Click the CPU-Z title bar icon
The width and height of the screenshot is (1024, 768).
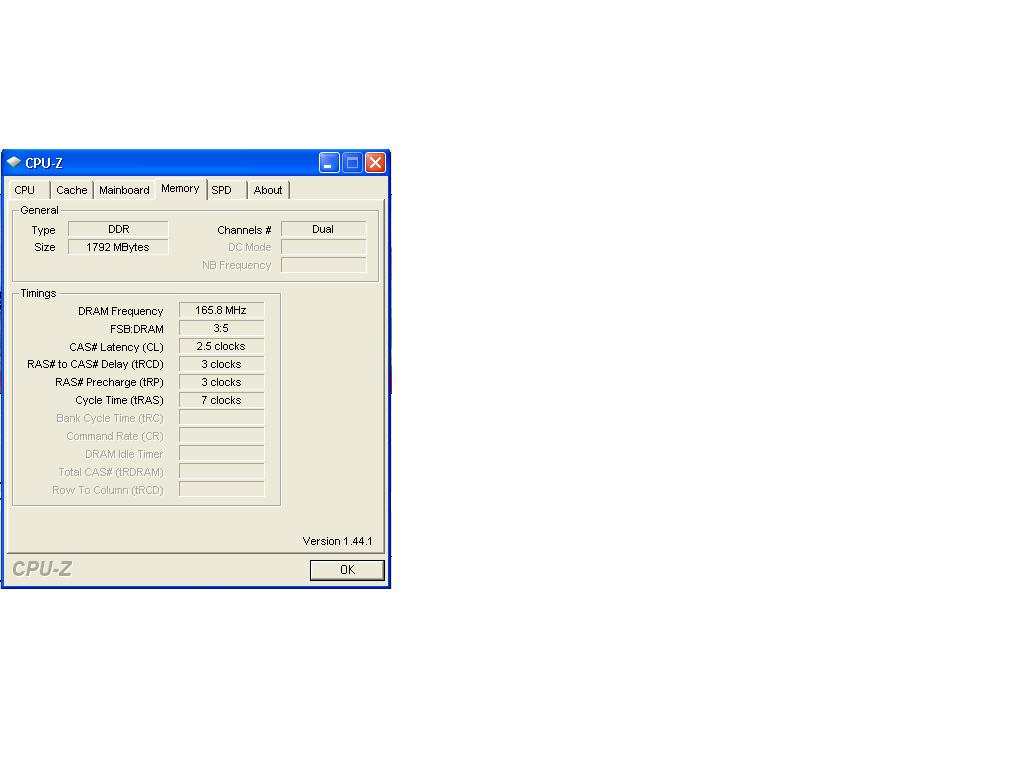(14, 162)
